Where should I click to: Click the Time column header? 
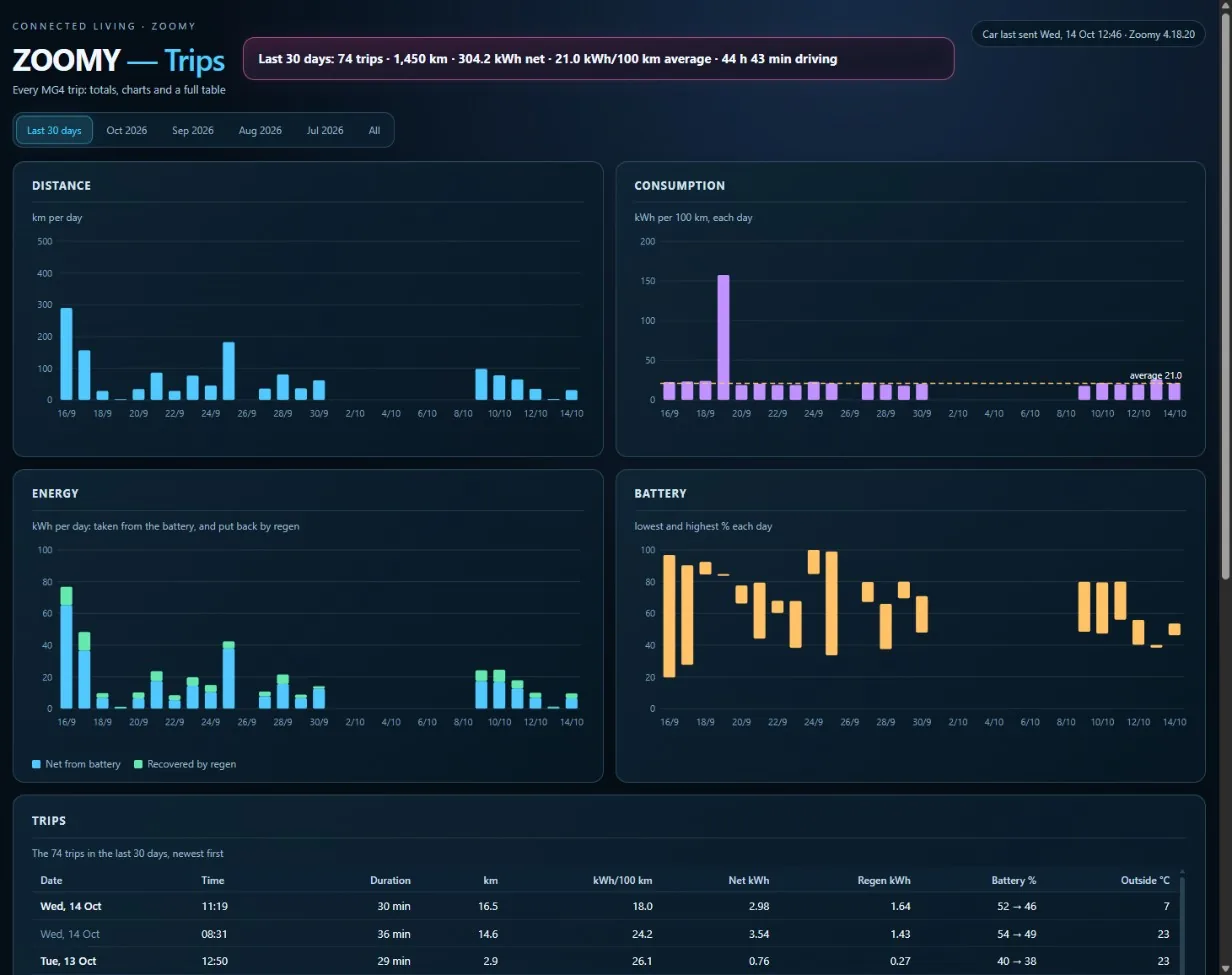(x=213, y=880)
